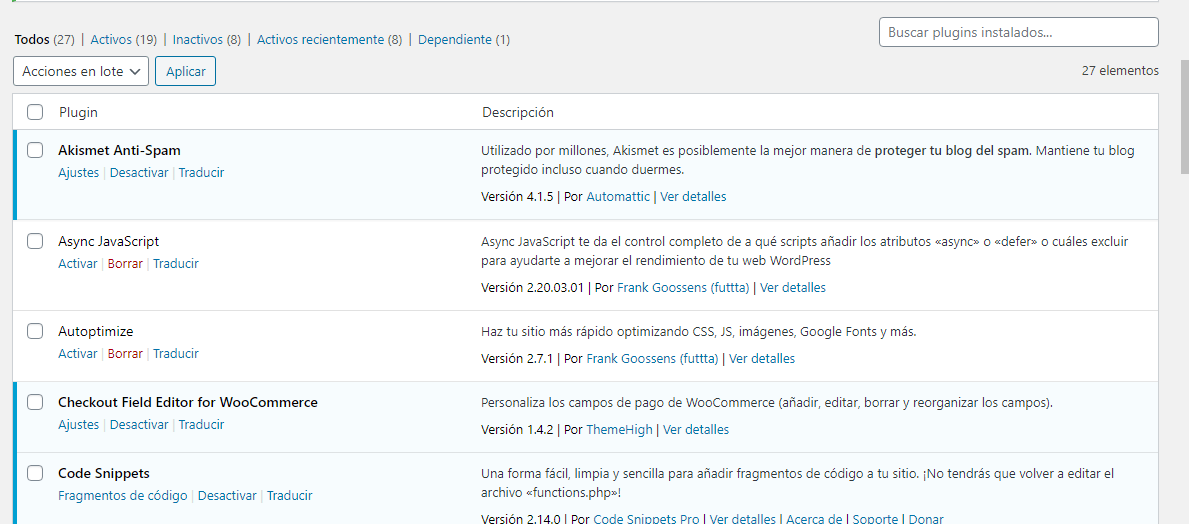Click Versión 2.7.1 text
The height and width of the screenshot is (524, 1189).
coord(517,358)
